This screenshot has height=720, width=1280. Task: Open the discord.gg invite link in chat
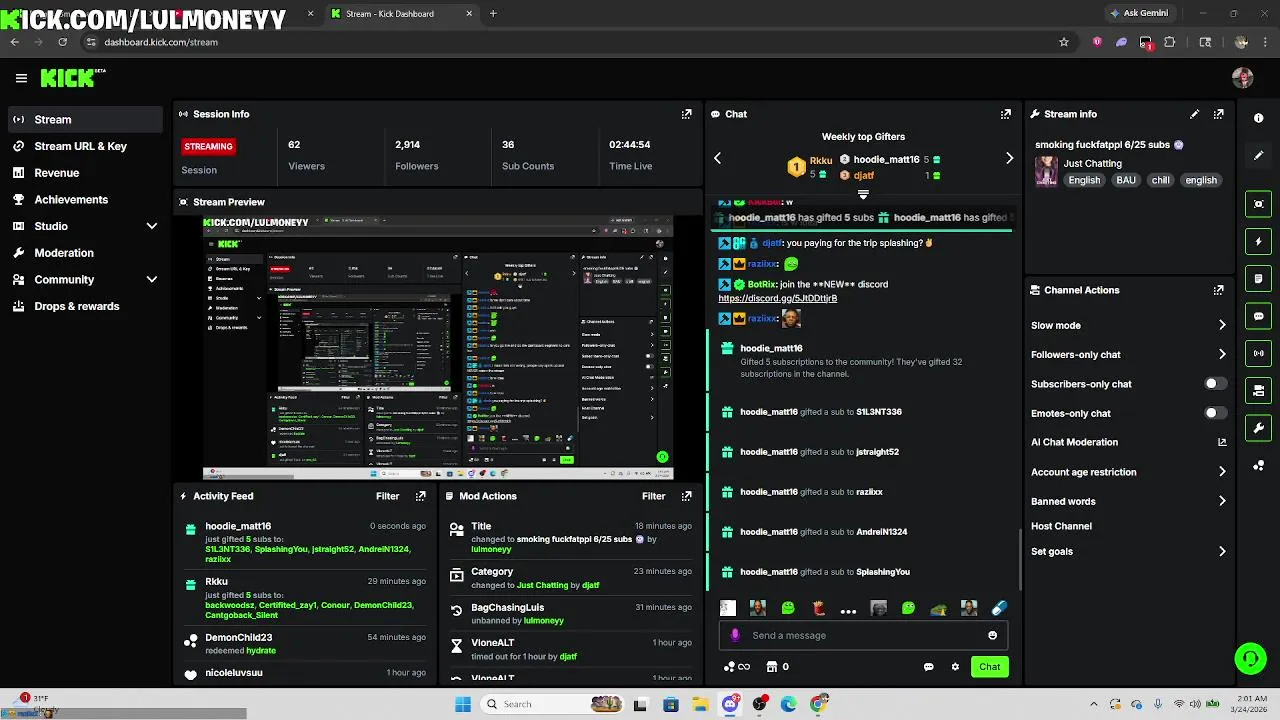777,298
